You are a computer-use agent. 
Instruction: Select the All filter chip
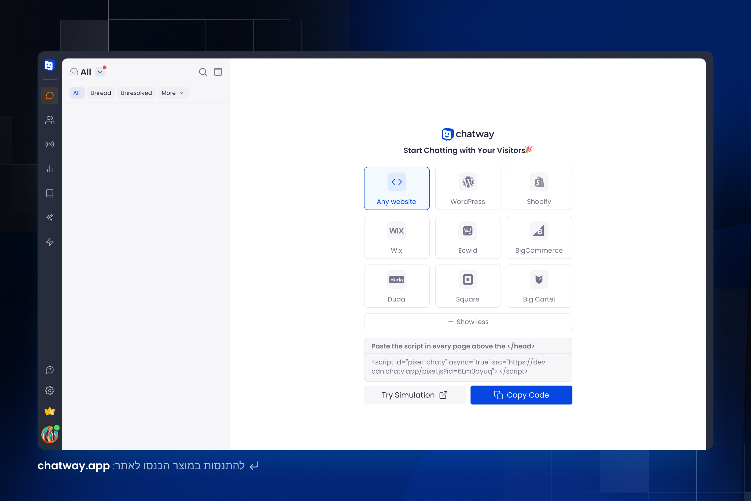[x=76, y=93]
